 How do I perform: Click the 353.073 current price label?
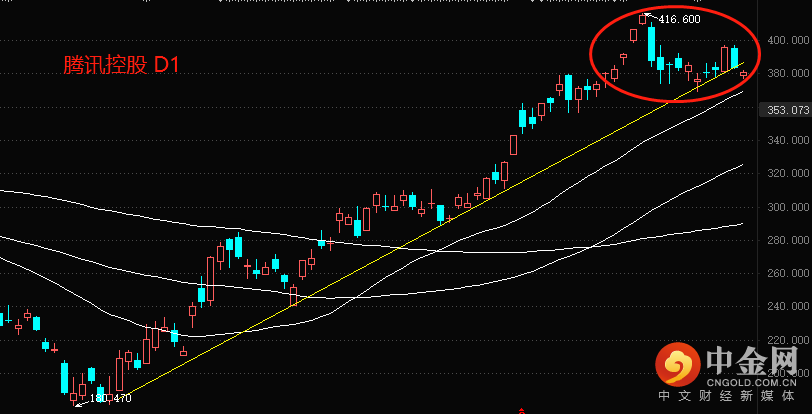(x=787, y=110)
